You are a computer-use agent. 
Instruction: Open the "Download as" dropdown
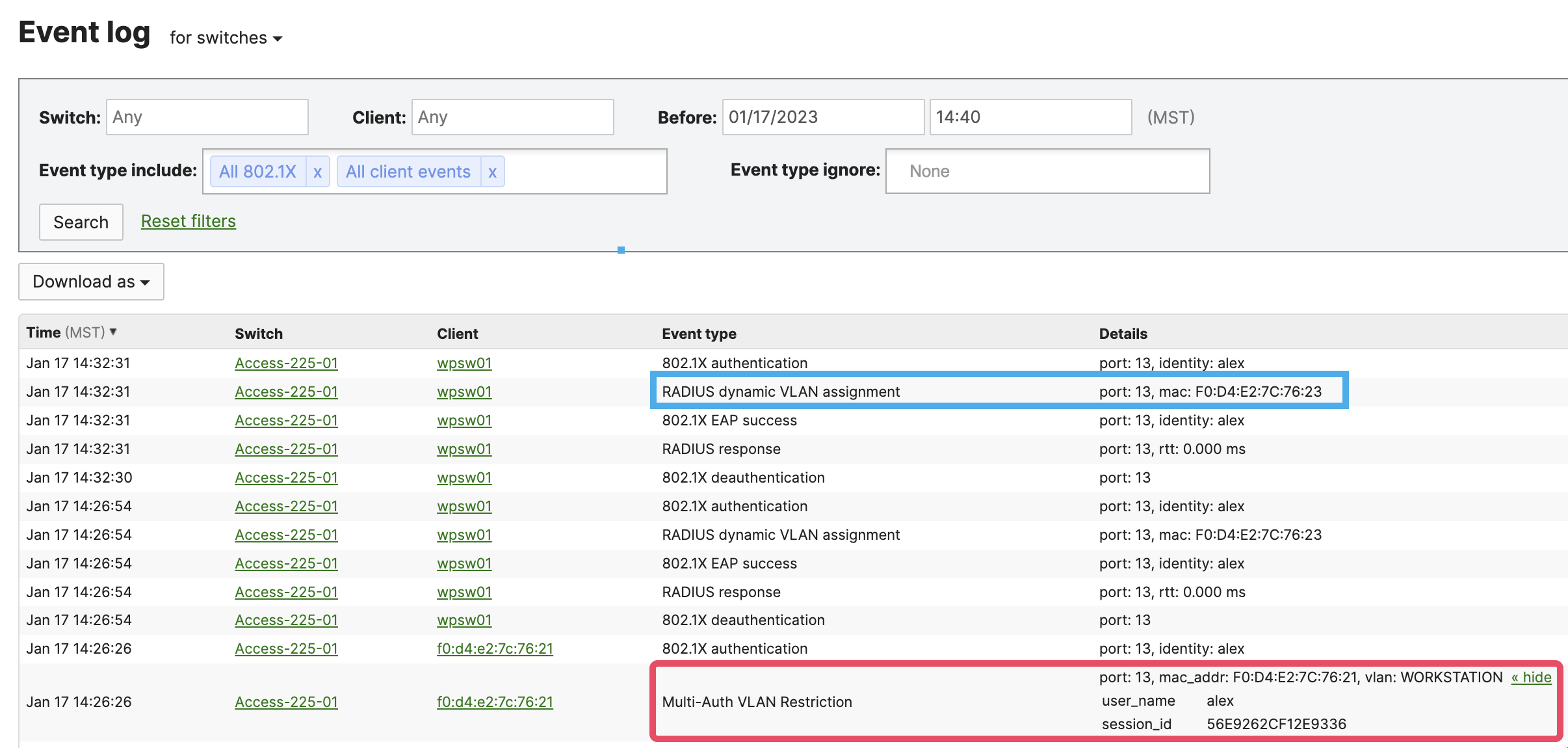pos(91,281)
